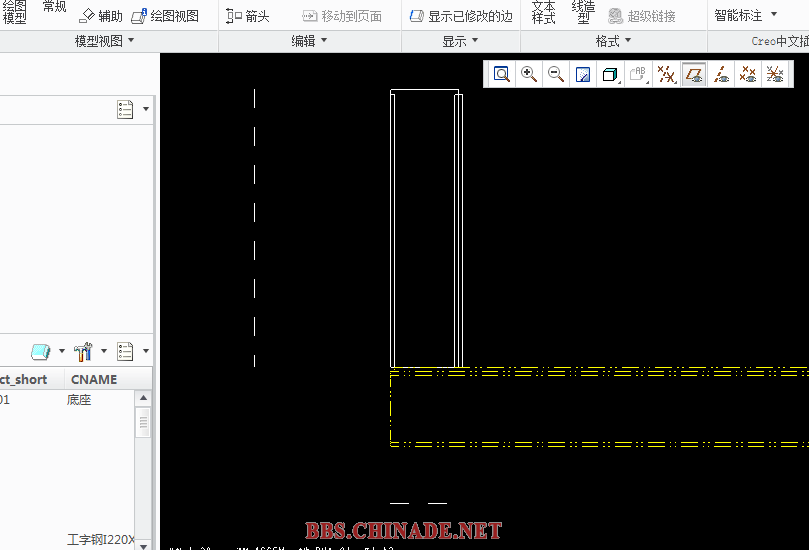Click the model tree scrollbar down arrow
Image resolution: width=809 pixels, height=550 pixels.
point(143,545)
